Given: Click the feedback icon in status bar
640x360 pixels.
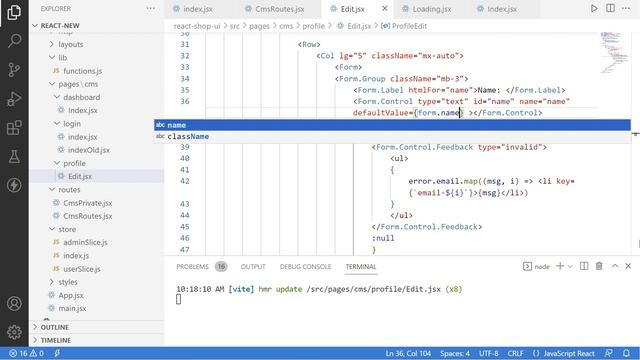Looking at the screenshot, I should coord(609,353).
